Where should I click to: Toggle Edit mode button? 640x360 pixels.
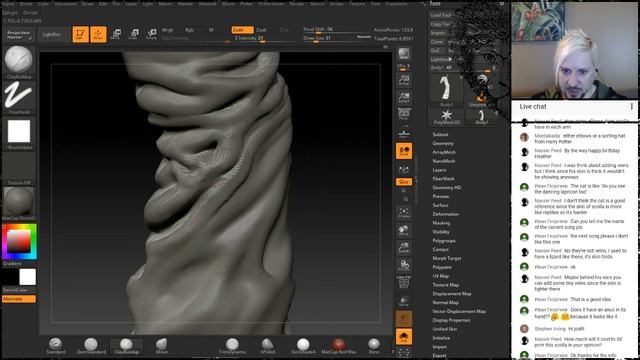click(x=80, y=34)
